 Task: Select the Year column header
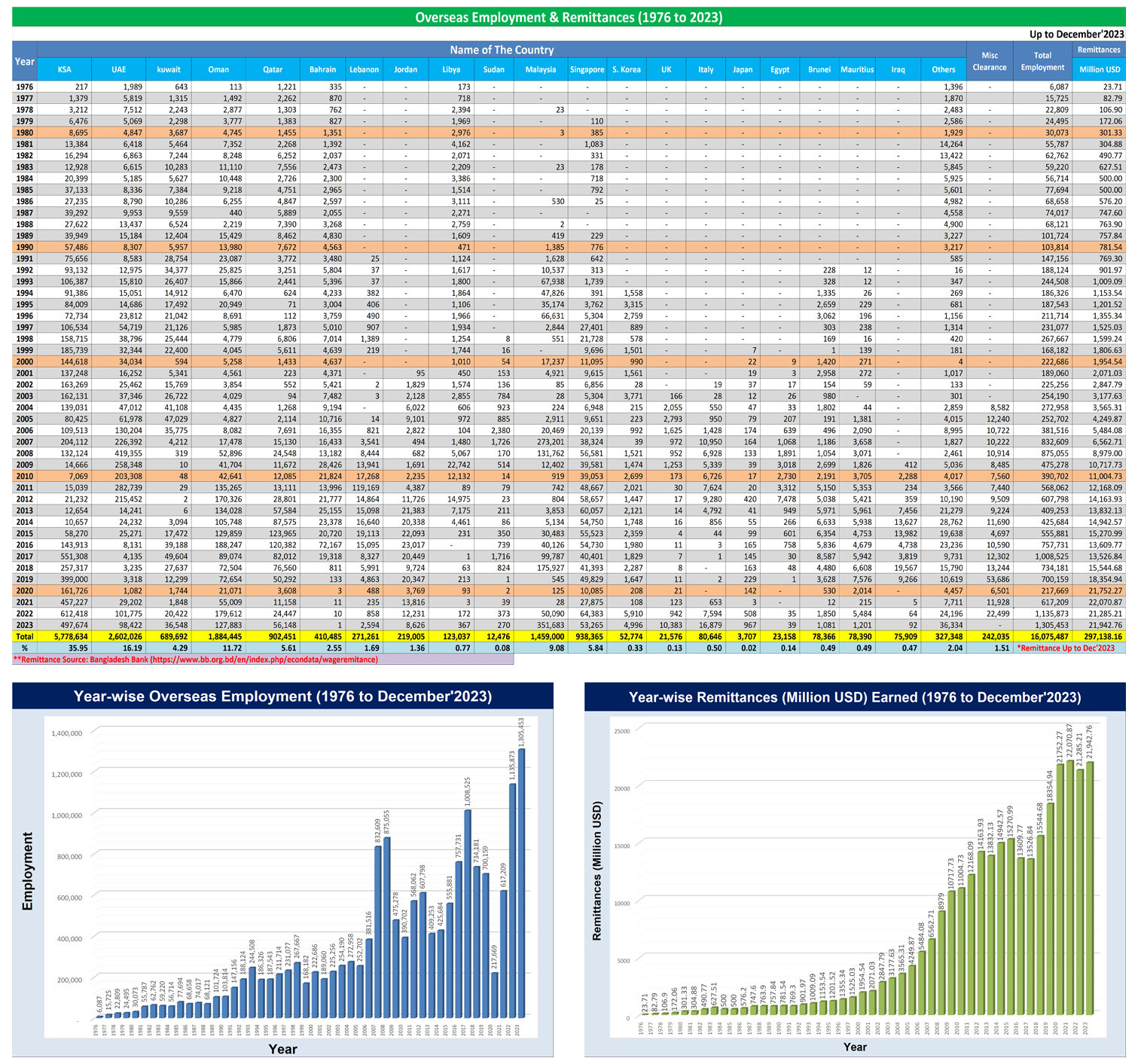click(x=24, y=61)
